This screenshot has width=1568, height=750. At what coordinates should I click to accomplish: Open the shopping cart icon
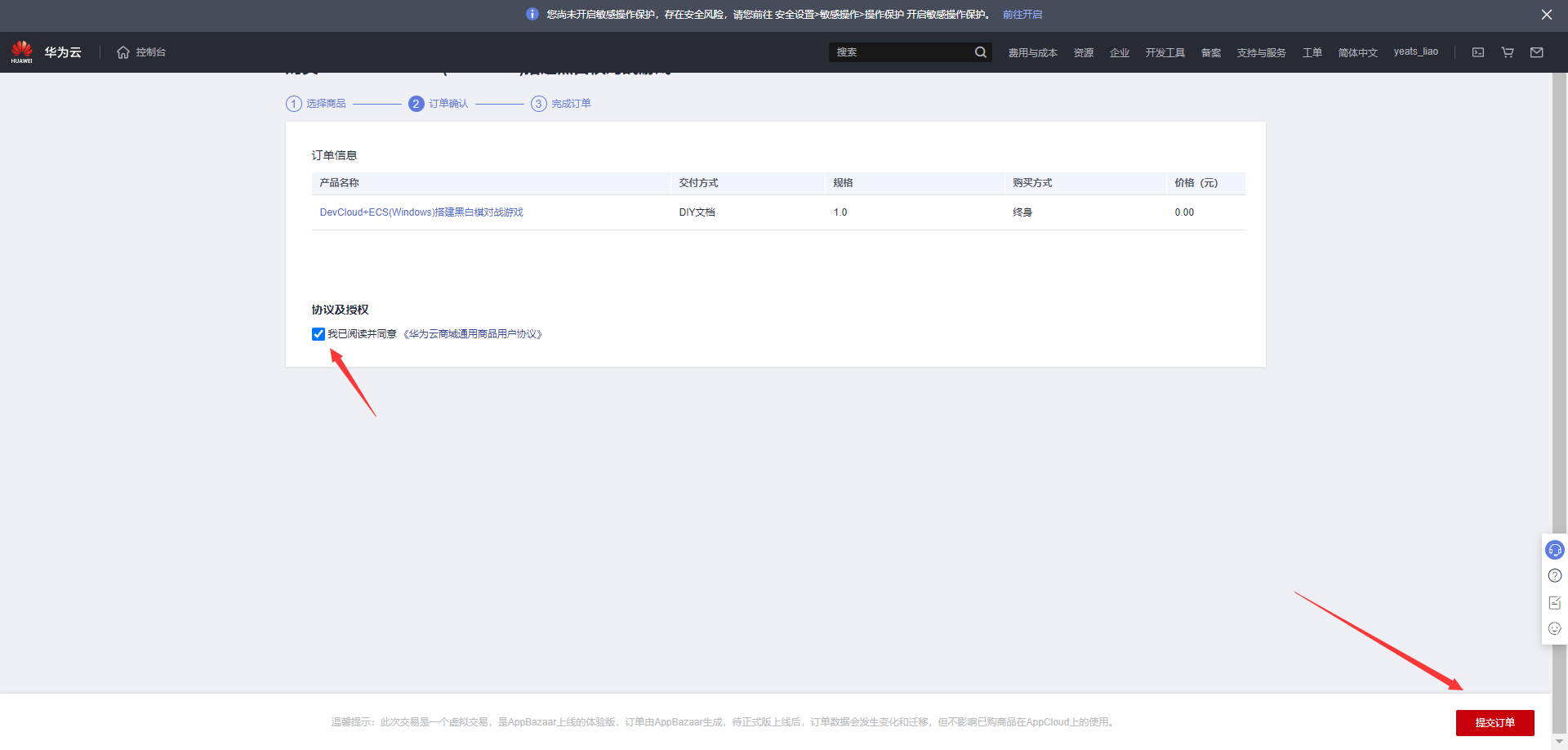coord(1508,52)
